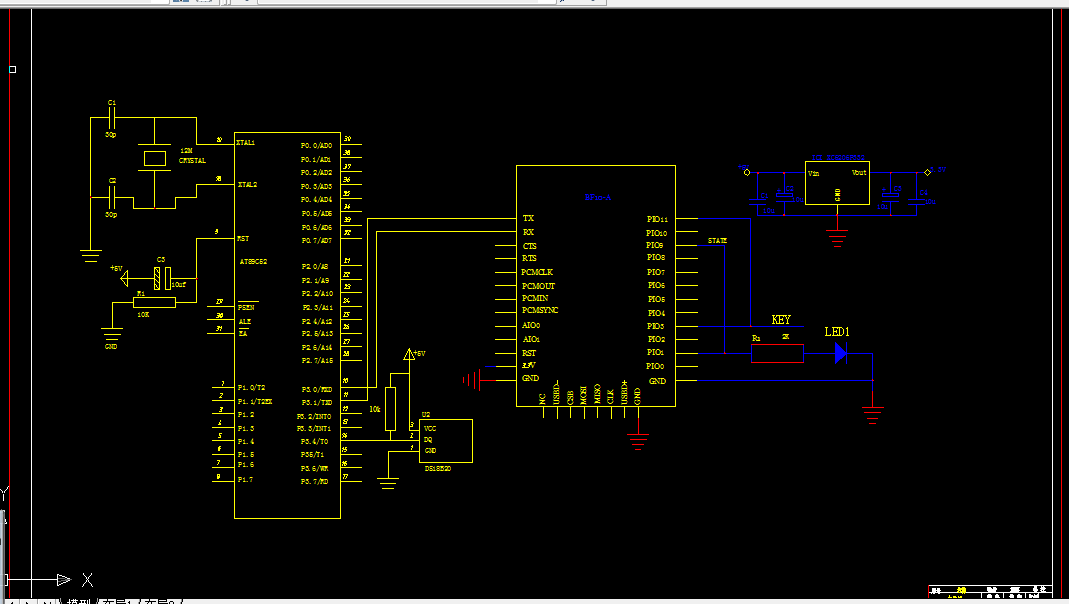Click the XTAL1 pin label
Image resolution: width=1069 pixels, height=604 pixels.
coord(245,143)
